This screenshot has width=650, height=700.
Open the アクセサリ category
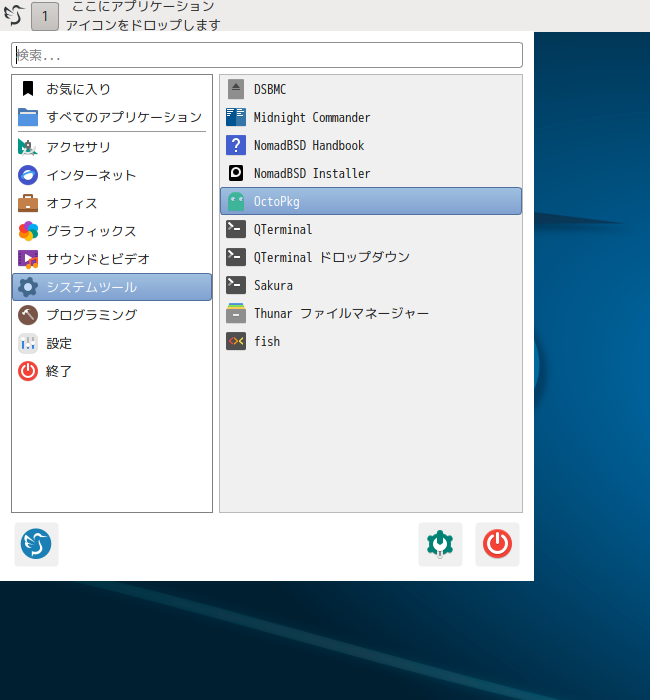(79, 147)
